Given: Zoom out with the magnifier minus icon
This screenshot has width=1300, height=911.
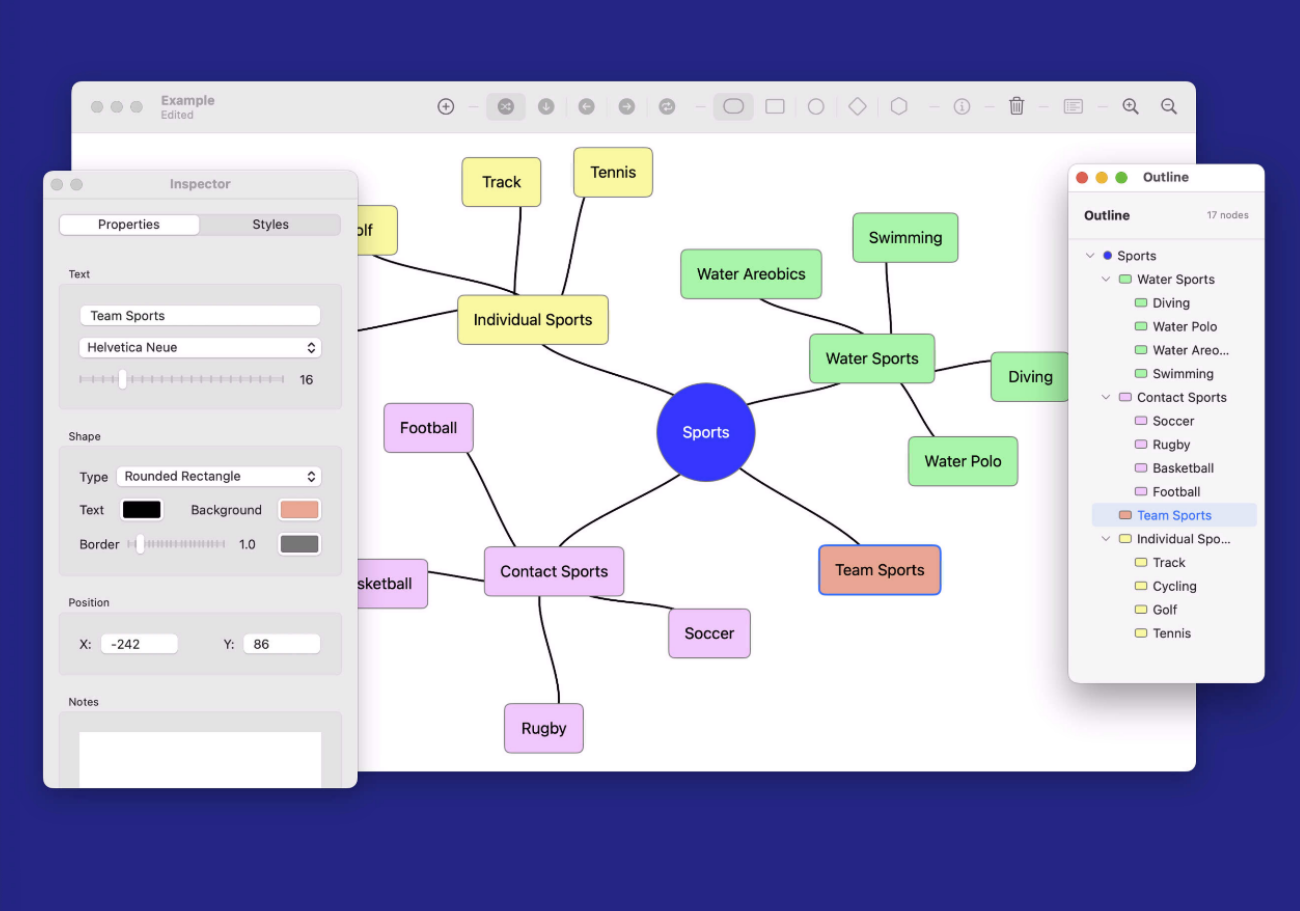Looking at the screenshot, I should coord(1168,106).
